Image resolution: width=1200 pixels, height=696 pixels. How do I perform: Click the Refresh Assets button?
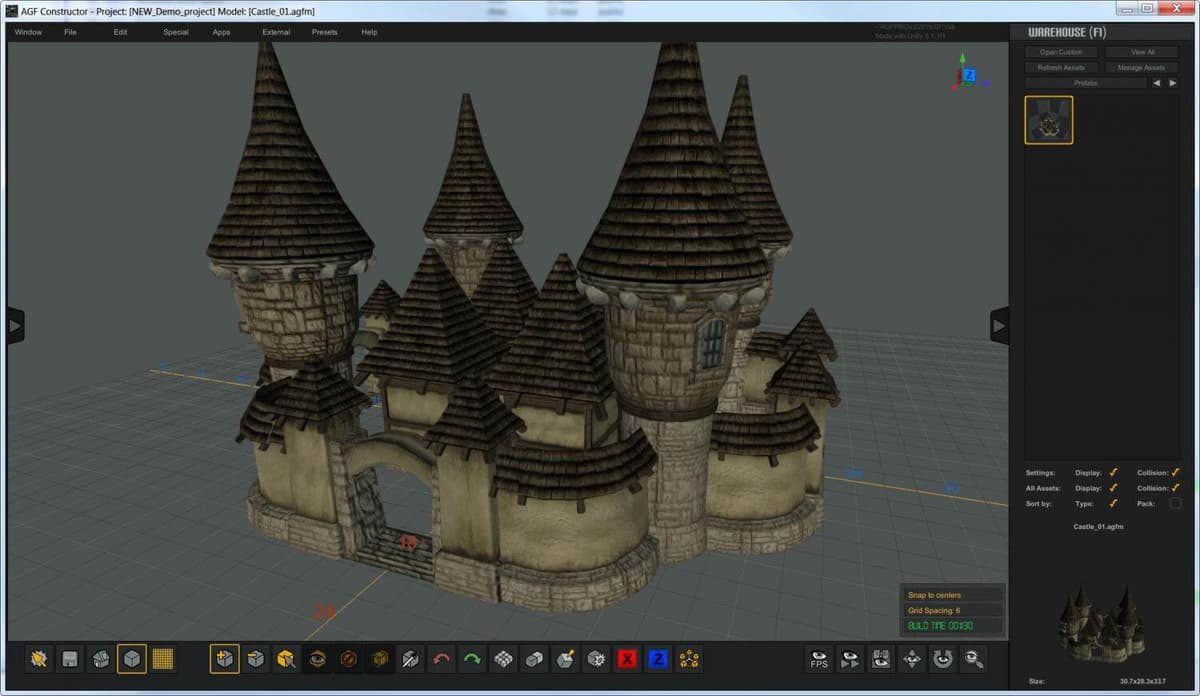tap(1061, 67)
